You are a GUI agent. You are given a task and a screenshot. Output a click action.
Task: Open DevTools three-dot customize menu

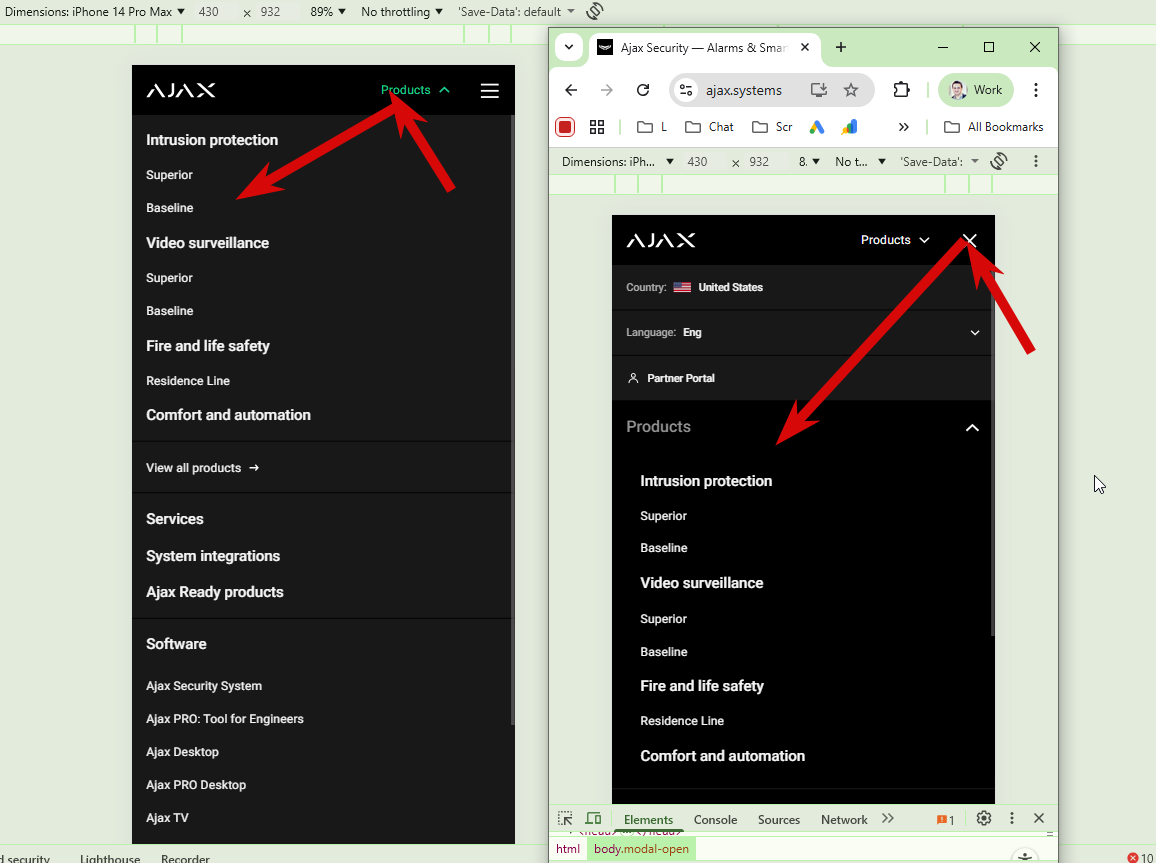[x=1012, y=818]
